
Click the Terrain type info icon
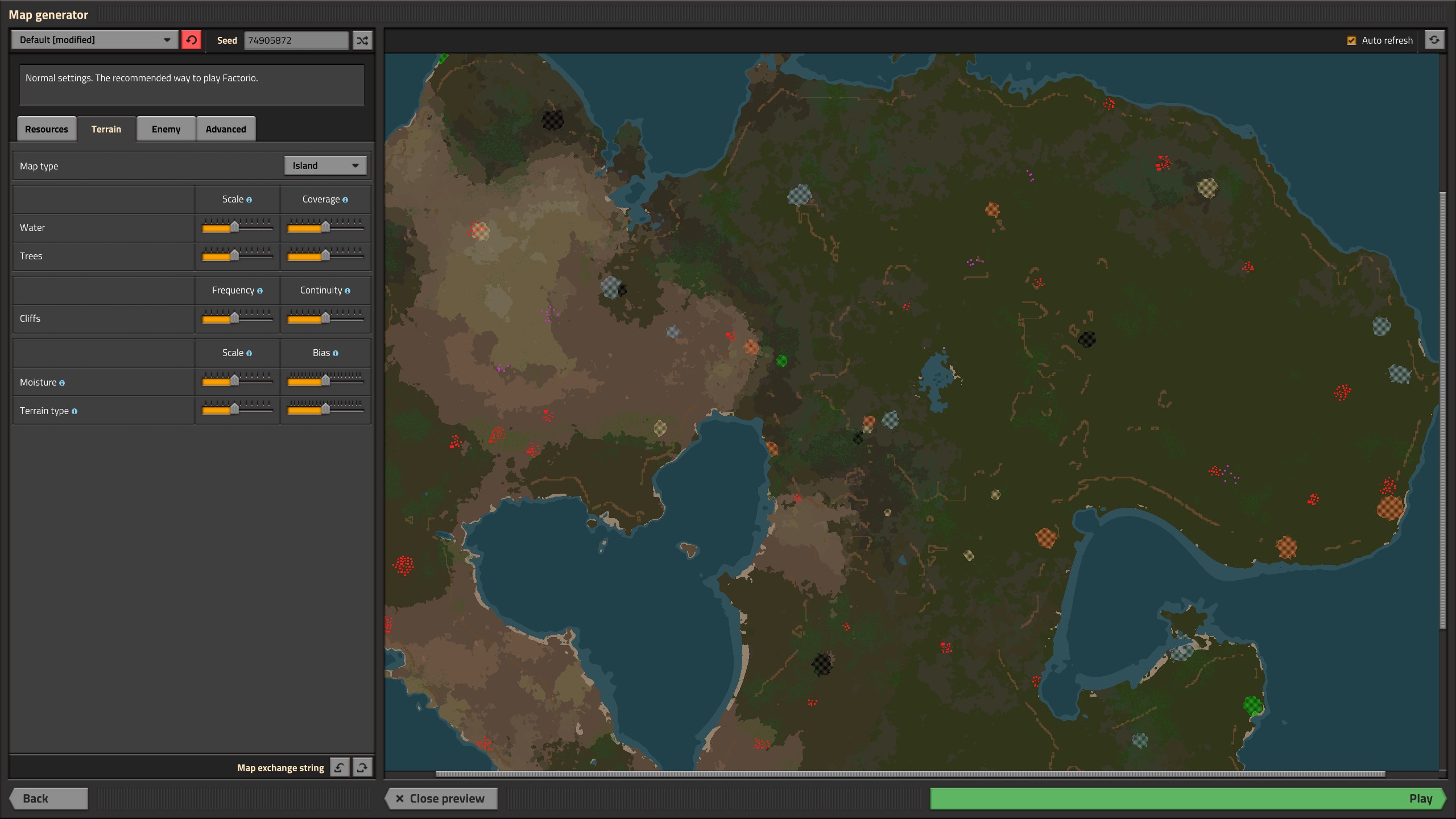point(75,411)
